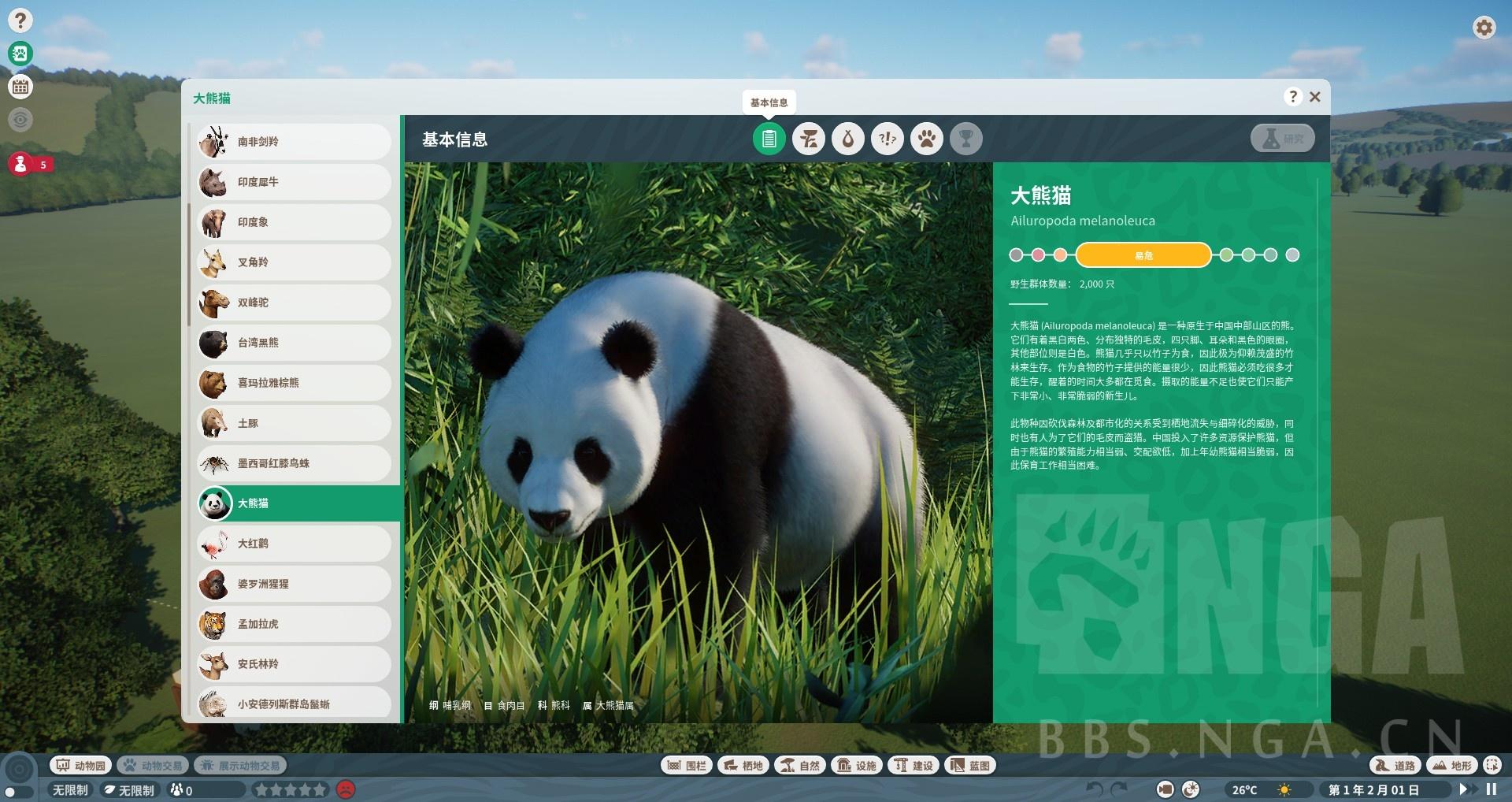Click the undo arrow icon
Screen dimensions: 1512x802
tap(1094, 789)
